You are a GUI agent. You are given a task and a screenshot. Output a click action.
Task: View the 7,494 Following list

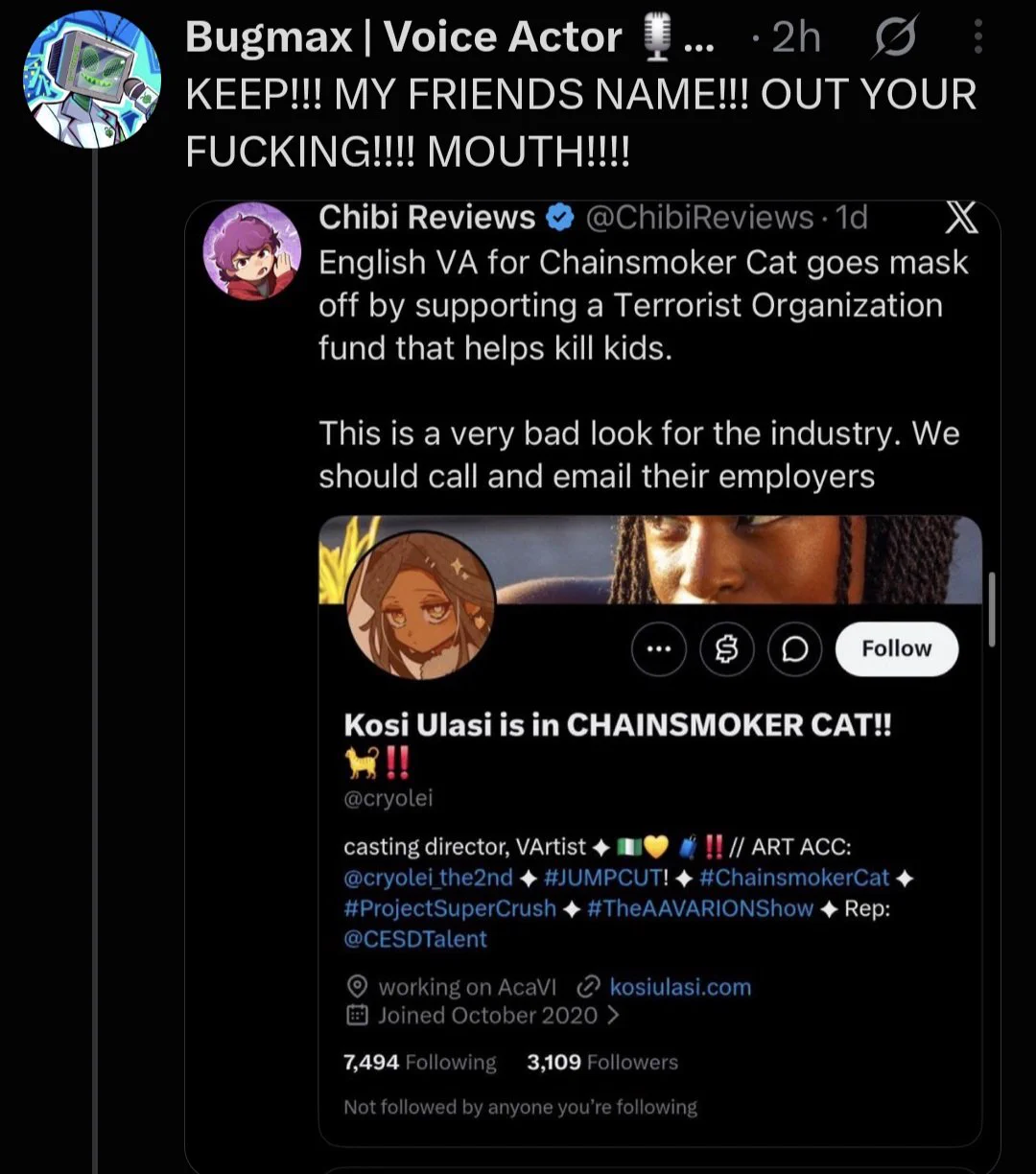point(420,1062)
